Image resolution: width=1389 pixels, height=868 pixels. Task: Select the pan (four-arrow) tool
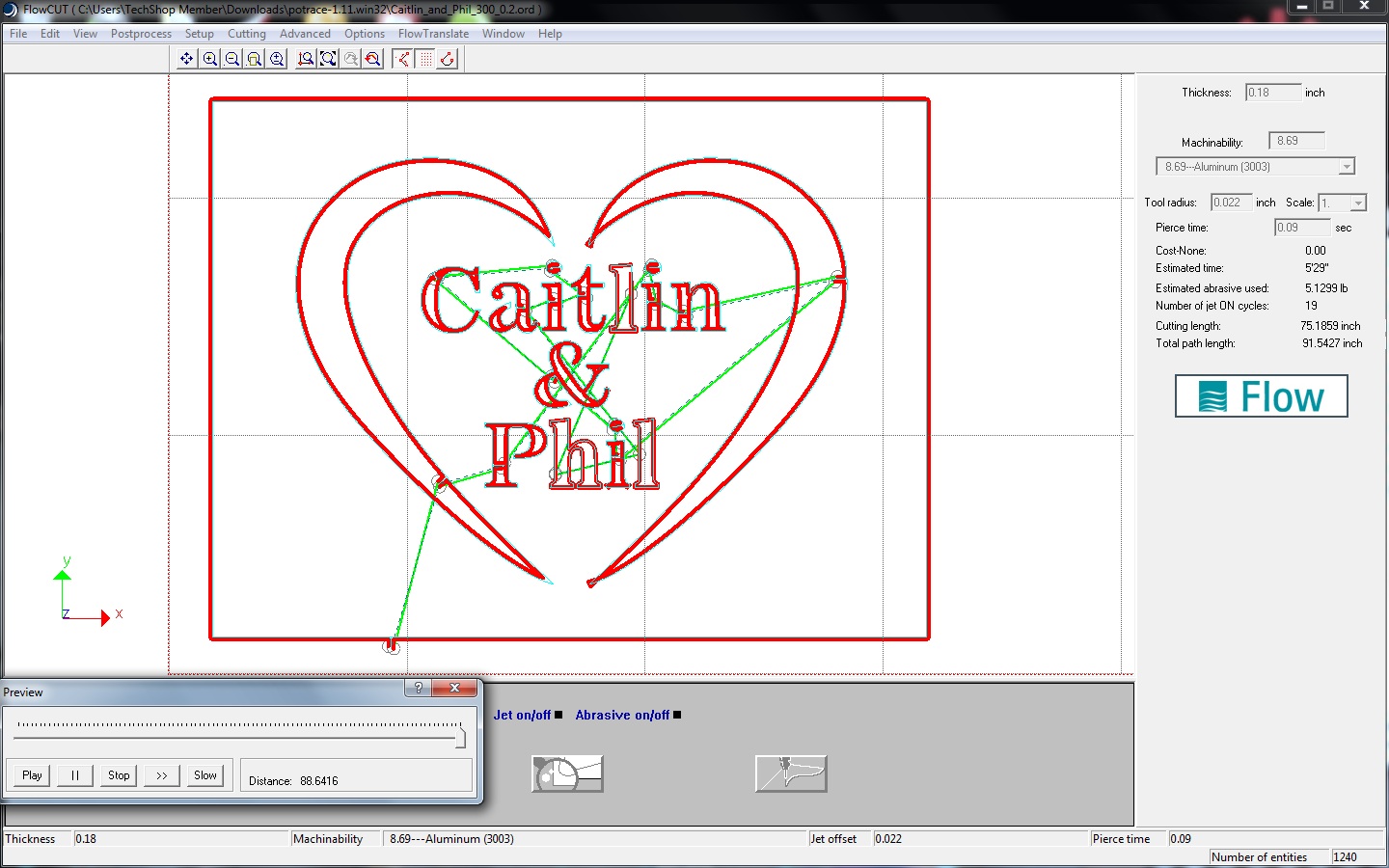(187, 59)
